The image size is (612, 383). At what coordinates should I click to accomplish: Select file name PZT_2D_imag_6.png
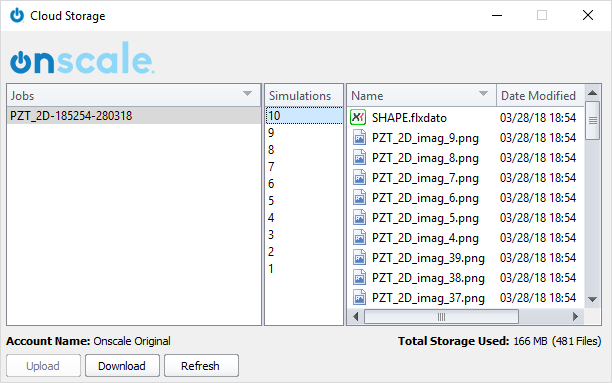tap(425, 198)
